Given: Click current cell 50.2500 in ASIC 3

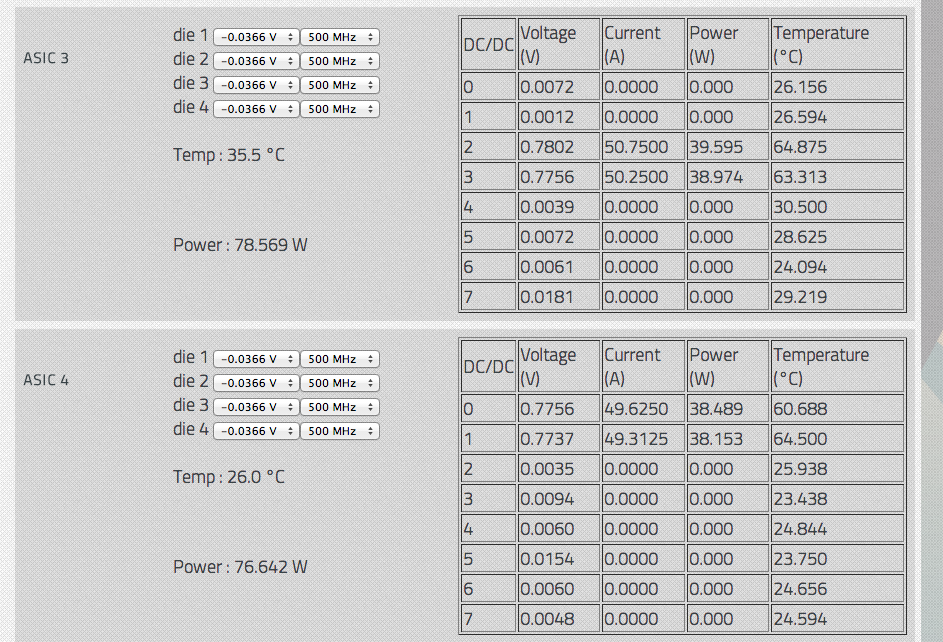Looking at the screenshot, I should (644, 177).
